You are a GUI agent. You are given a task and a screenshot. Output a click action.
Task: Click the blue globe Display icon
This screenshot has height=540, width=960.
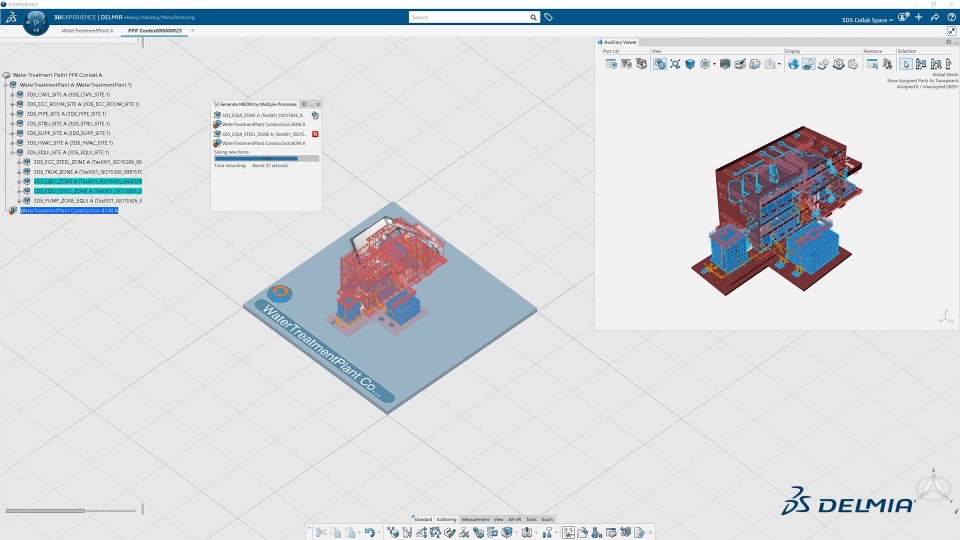[x=793, y=64]
